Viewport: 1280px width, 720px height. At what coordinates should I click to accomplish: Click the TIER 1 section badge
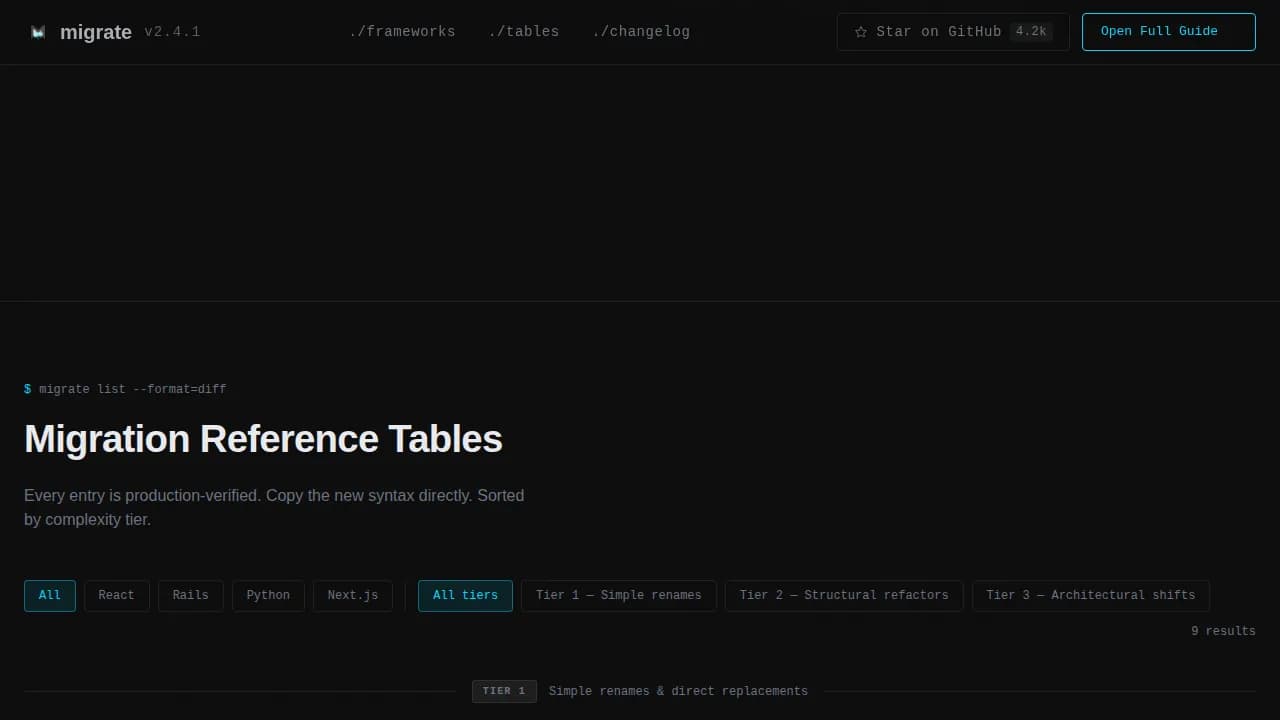[x=504, y=691]
